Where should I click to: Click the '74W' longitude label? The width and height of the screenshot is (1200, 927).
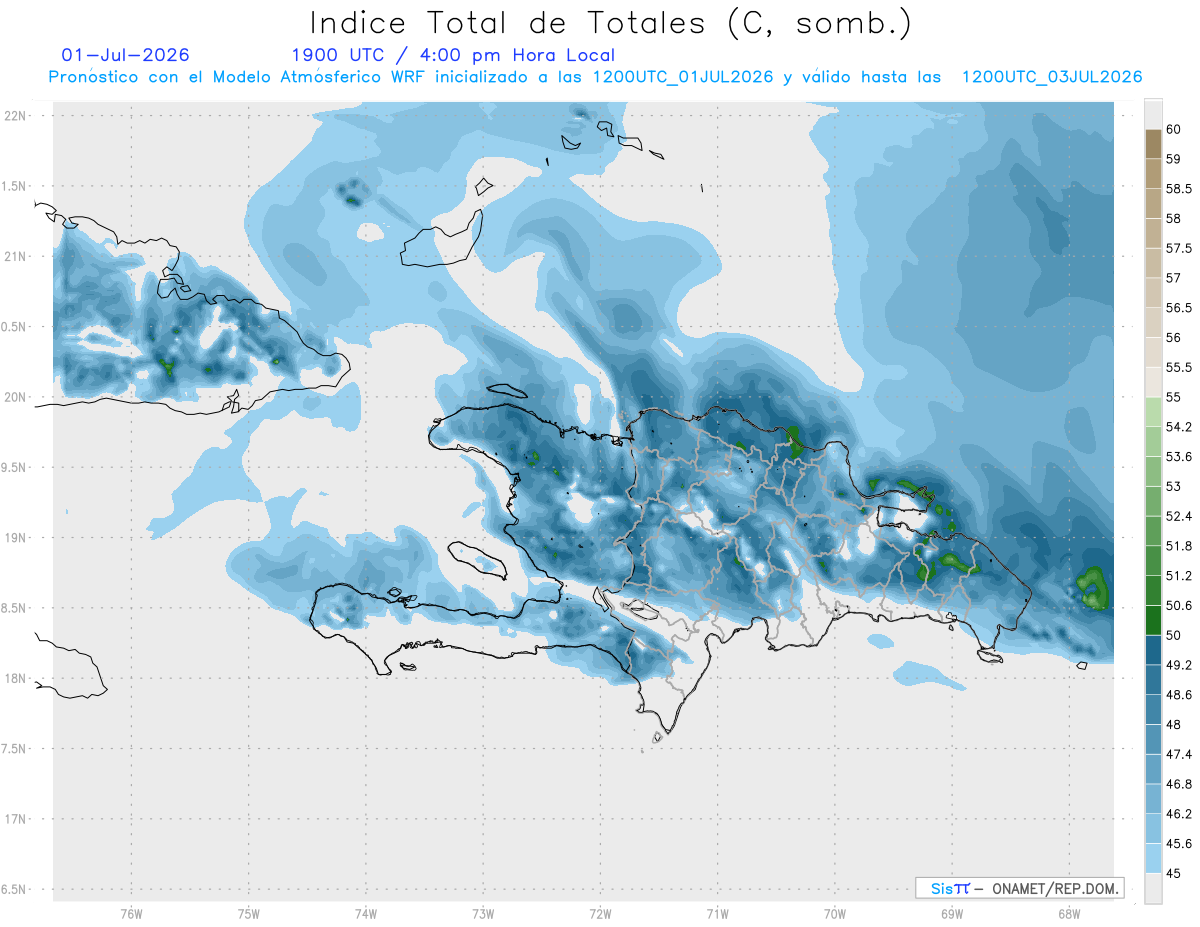pyautogui.click(x=366, y=914)
